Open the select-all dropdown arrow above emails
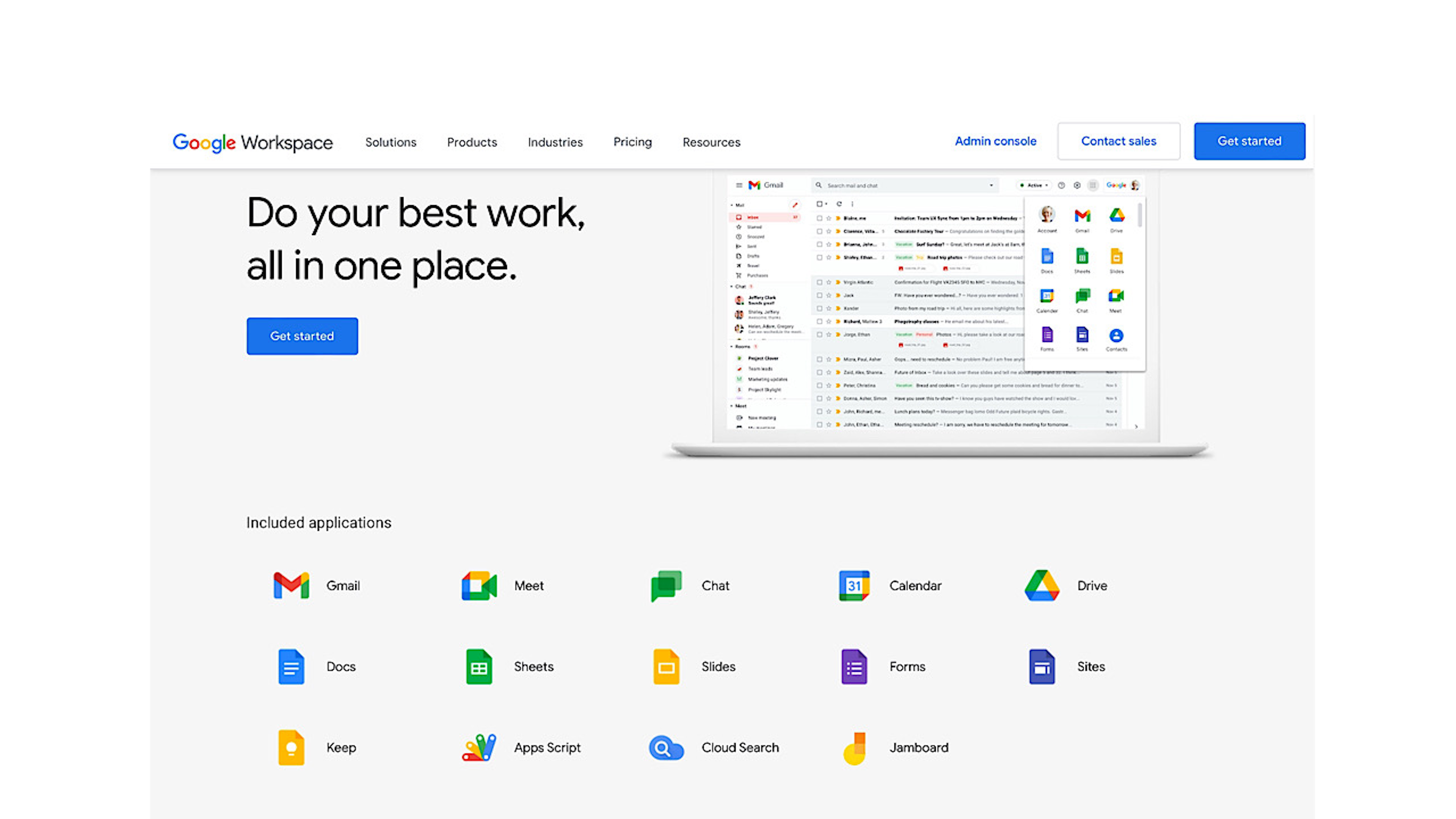 coord(826,204)
